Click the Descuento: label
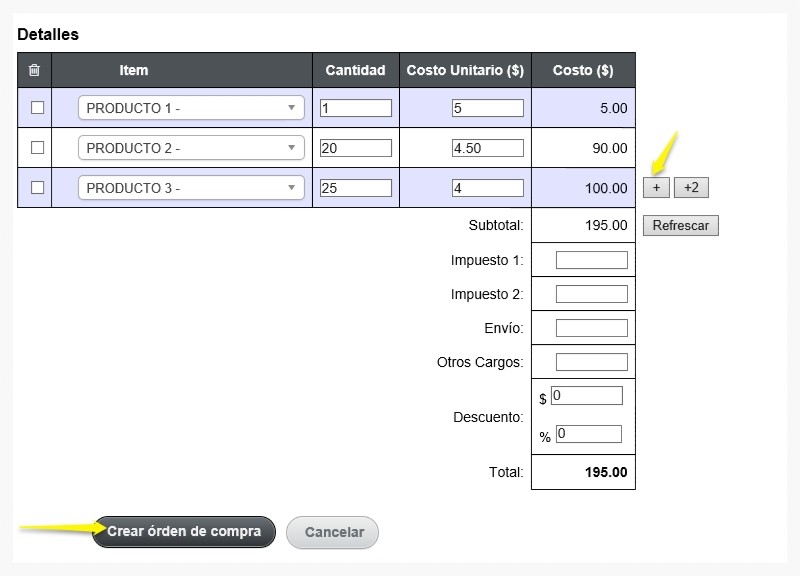Viewport: 800px width, 576px height. [x=488, y=417]
